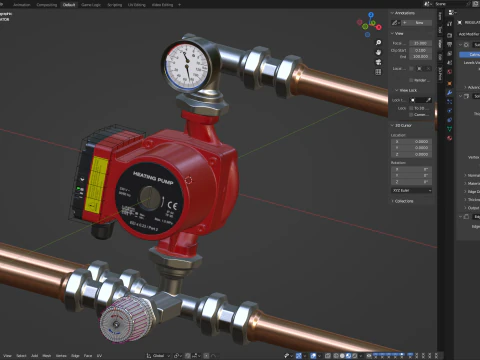Open the Material properties red sphere tab

click(450, 138)
